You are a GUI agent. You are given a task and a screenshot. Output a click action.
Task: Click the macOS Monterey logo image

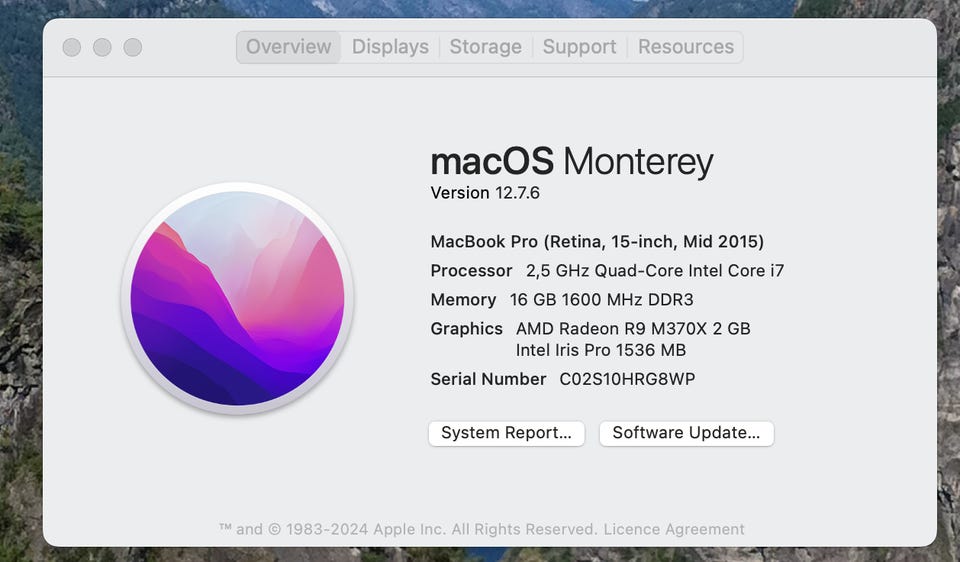click(238, 298)
